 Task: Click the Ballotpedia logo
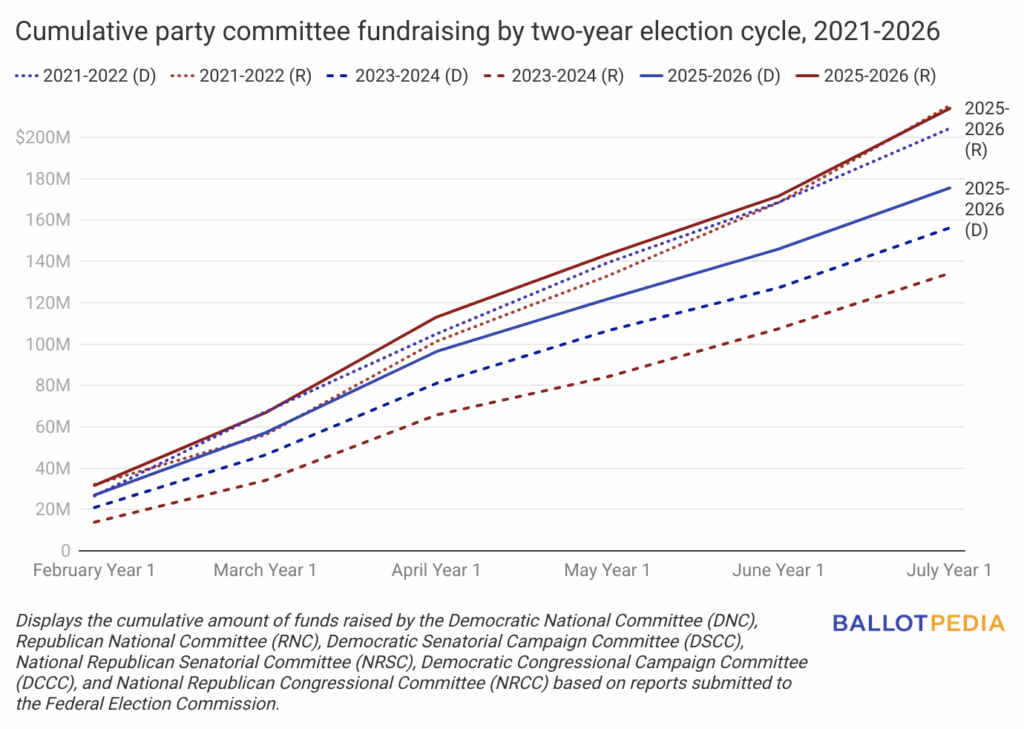click(918, 623)
